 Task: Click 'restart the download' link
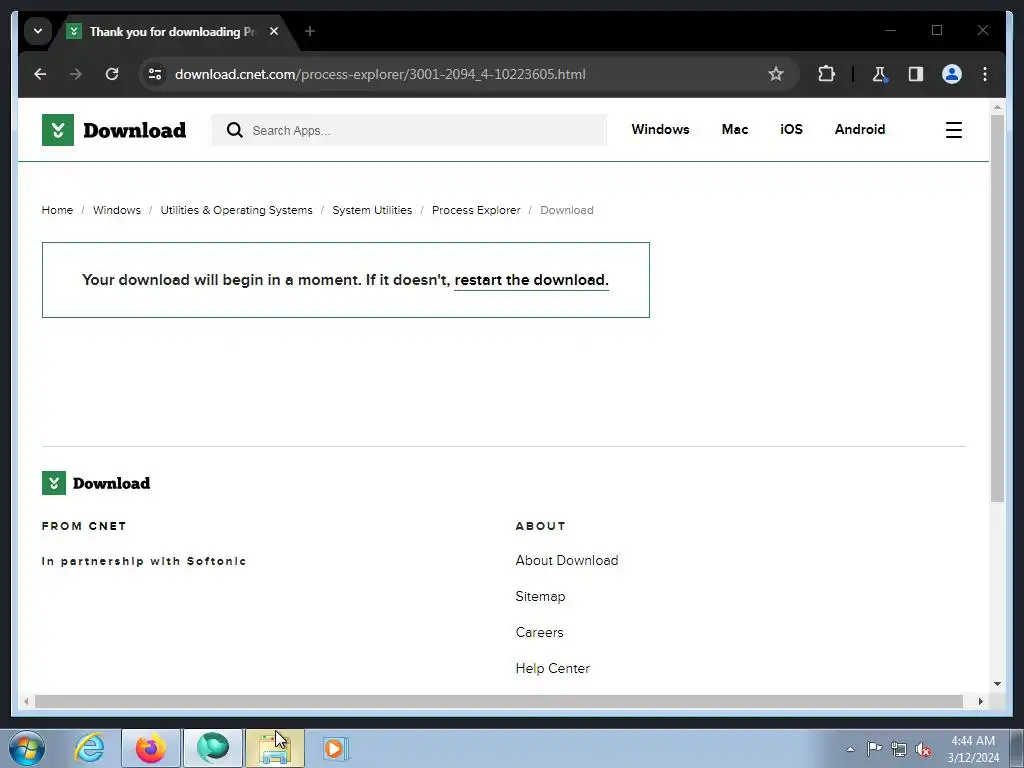pos(532,280)
